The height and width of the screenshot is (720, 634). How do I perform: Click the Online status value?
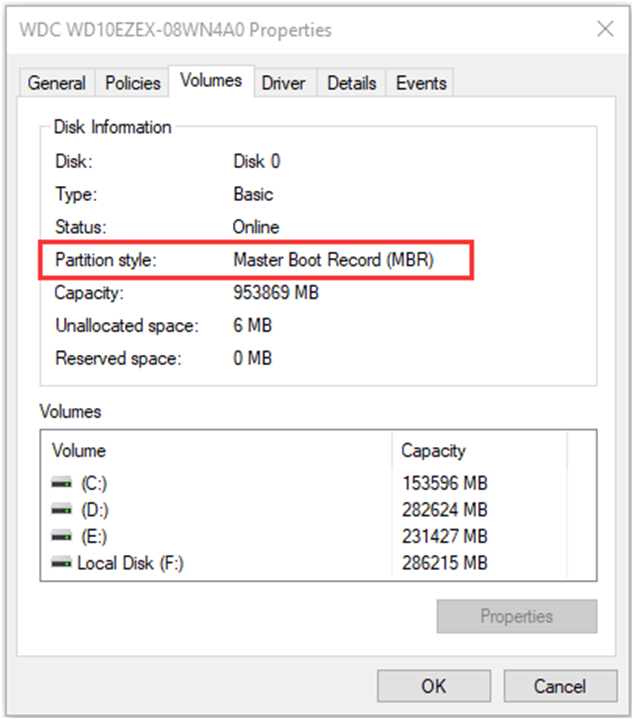(256, 227)
